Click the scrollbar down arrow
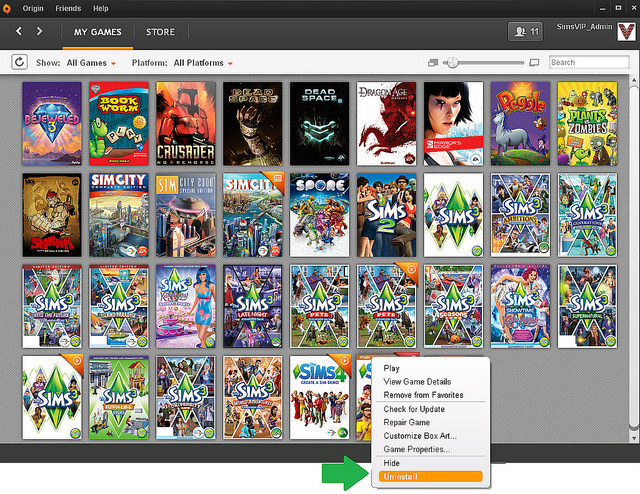Screen dimensions: 640x494 tap(634, 438)
